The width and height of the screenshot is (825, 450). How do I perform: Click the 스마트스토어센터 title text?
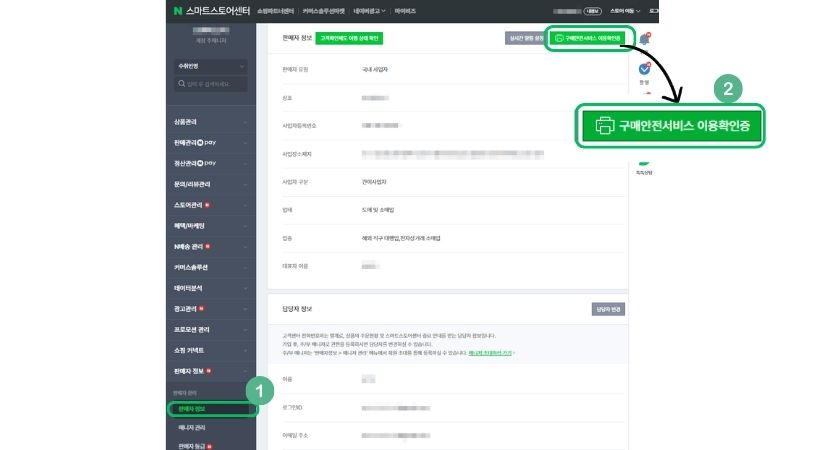218,11
